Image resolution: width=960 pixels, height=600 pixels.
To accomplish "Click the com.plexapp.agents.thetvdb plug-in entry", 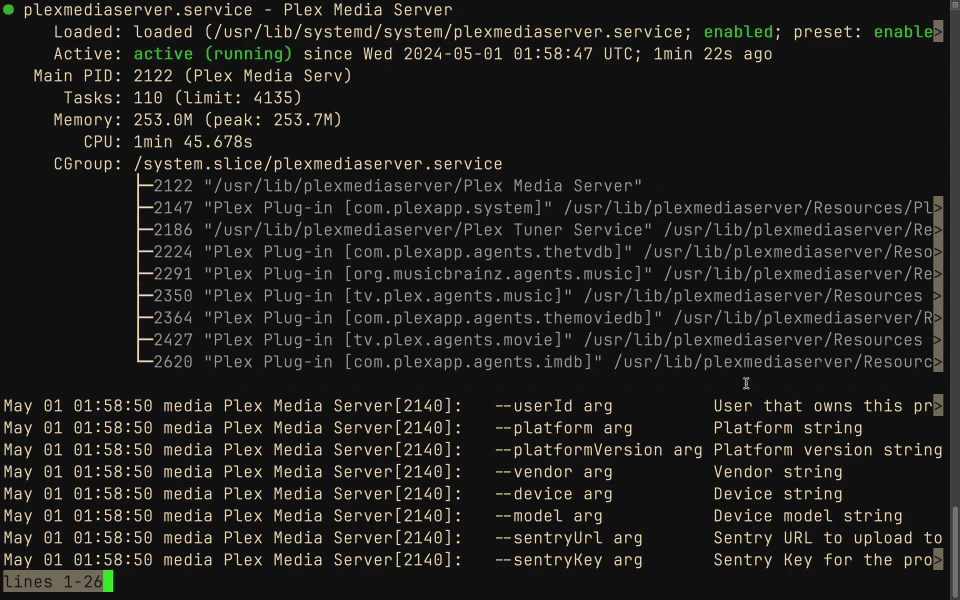I will click(x=418, y=252).
